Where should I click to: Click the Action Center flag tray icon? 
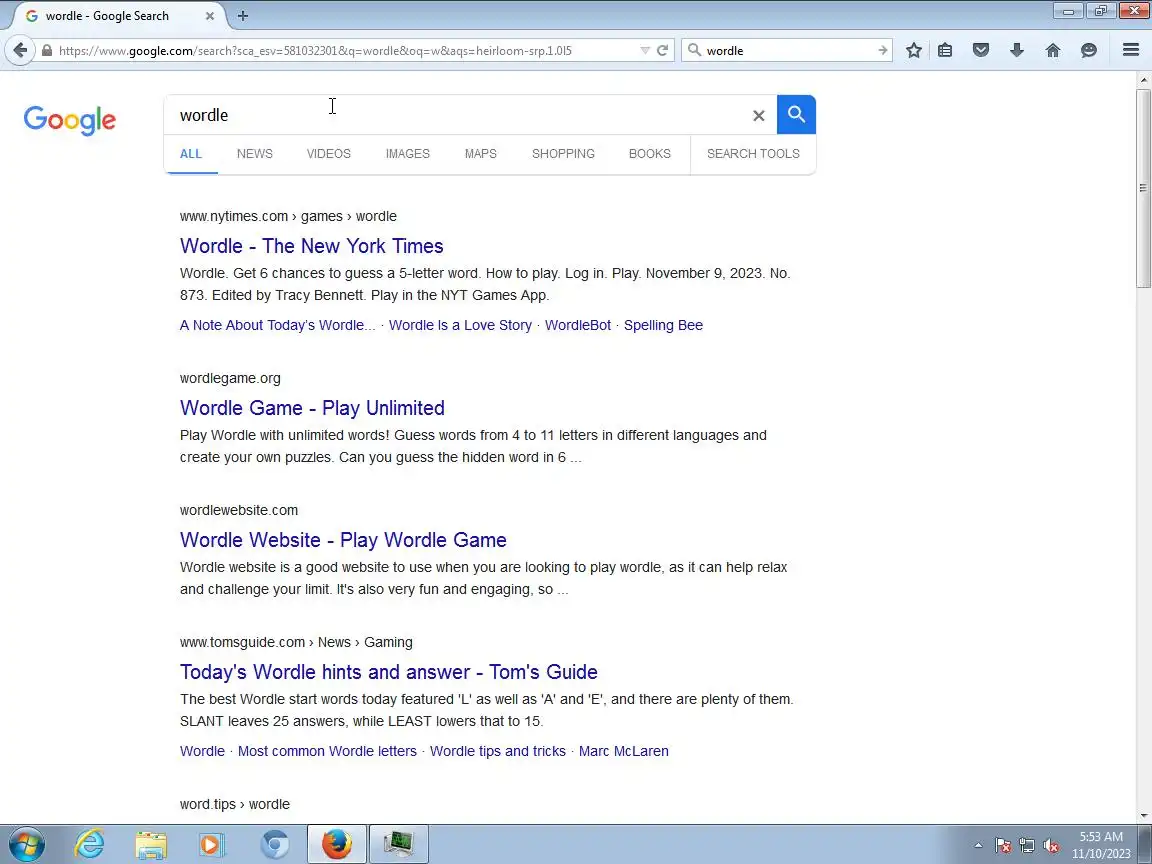coord(1003,846)
